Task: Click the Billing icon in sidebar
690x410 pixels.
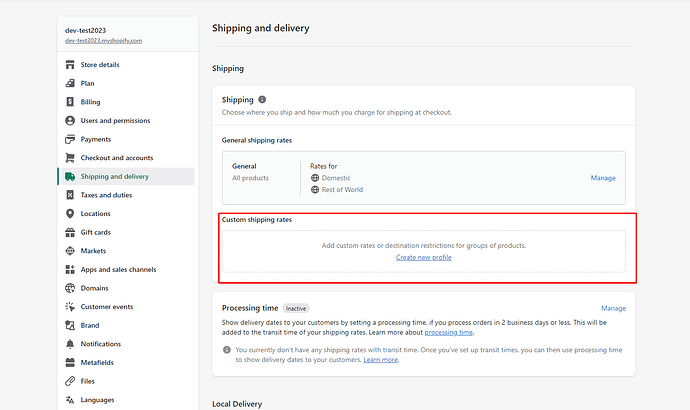Action: pyautogui.click(x=70, y=102)
